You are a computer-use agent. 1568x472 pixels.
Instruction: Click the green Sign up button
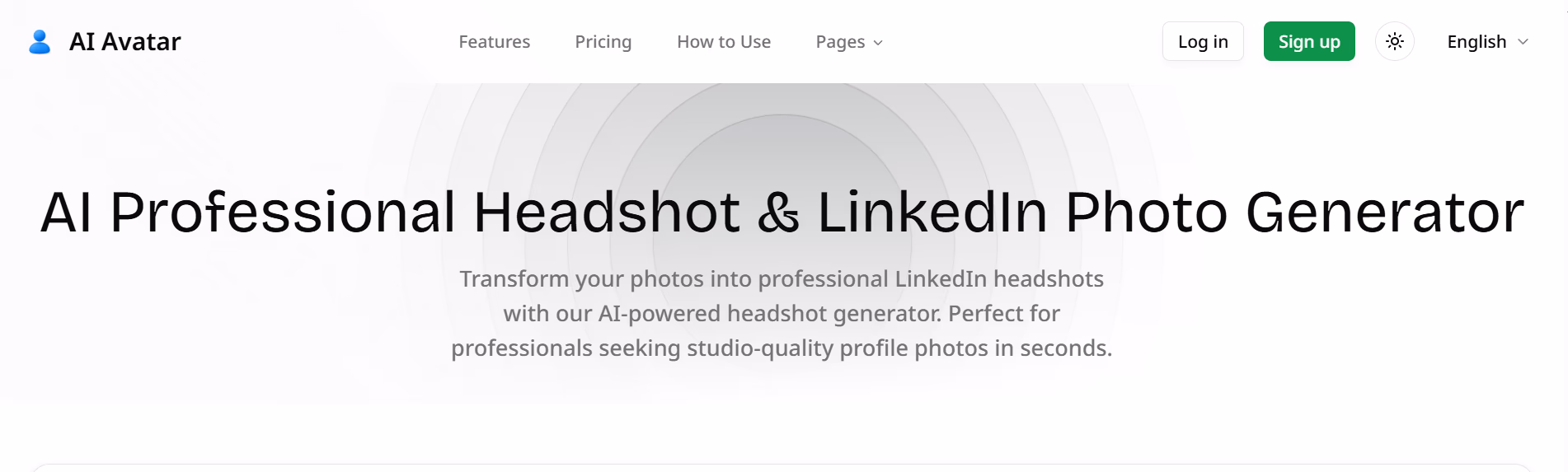tap(1308, 41)
